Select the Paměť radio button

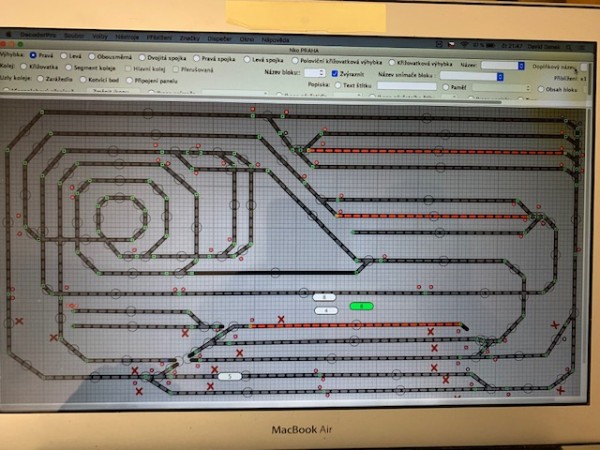(x=445, y=87)
